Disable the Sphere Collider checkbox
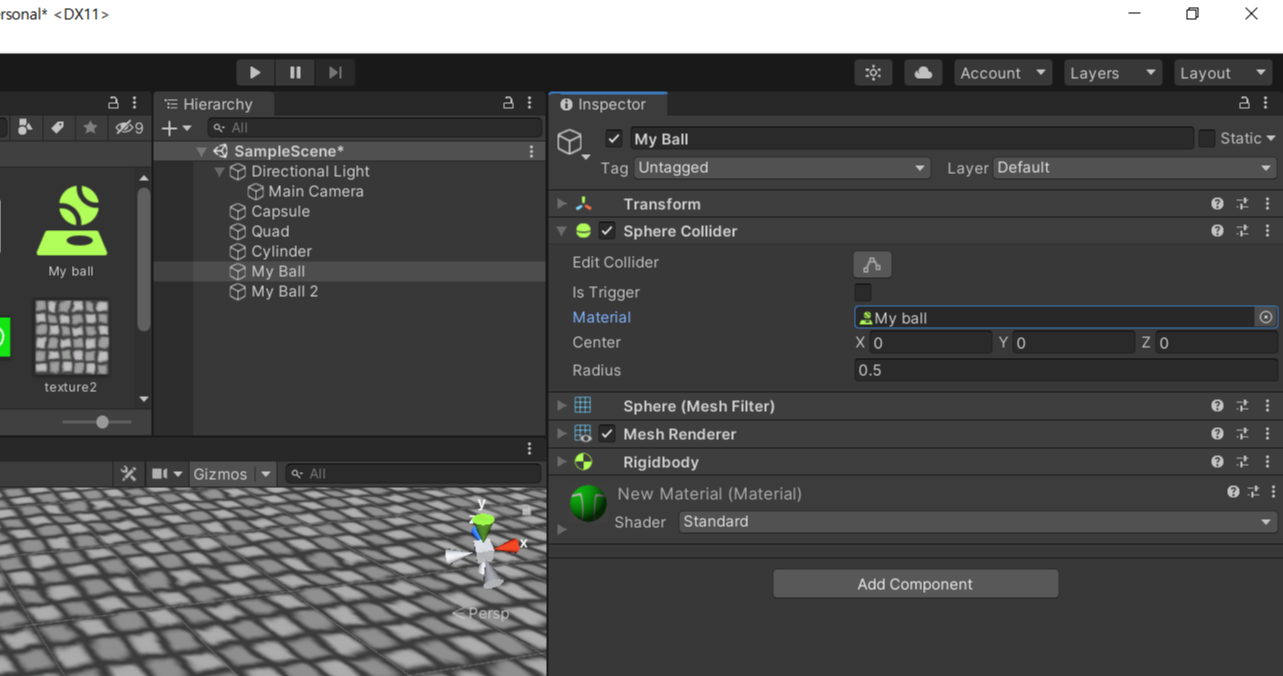The width and height of the screenshot is (1283, 676). pyautogui.click(x=607, y=231)
